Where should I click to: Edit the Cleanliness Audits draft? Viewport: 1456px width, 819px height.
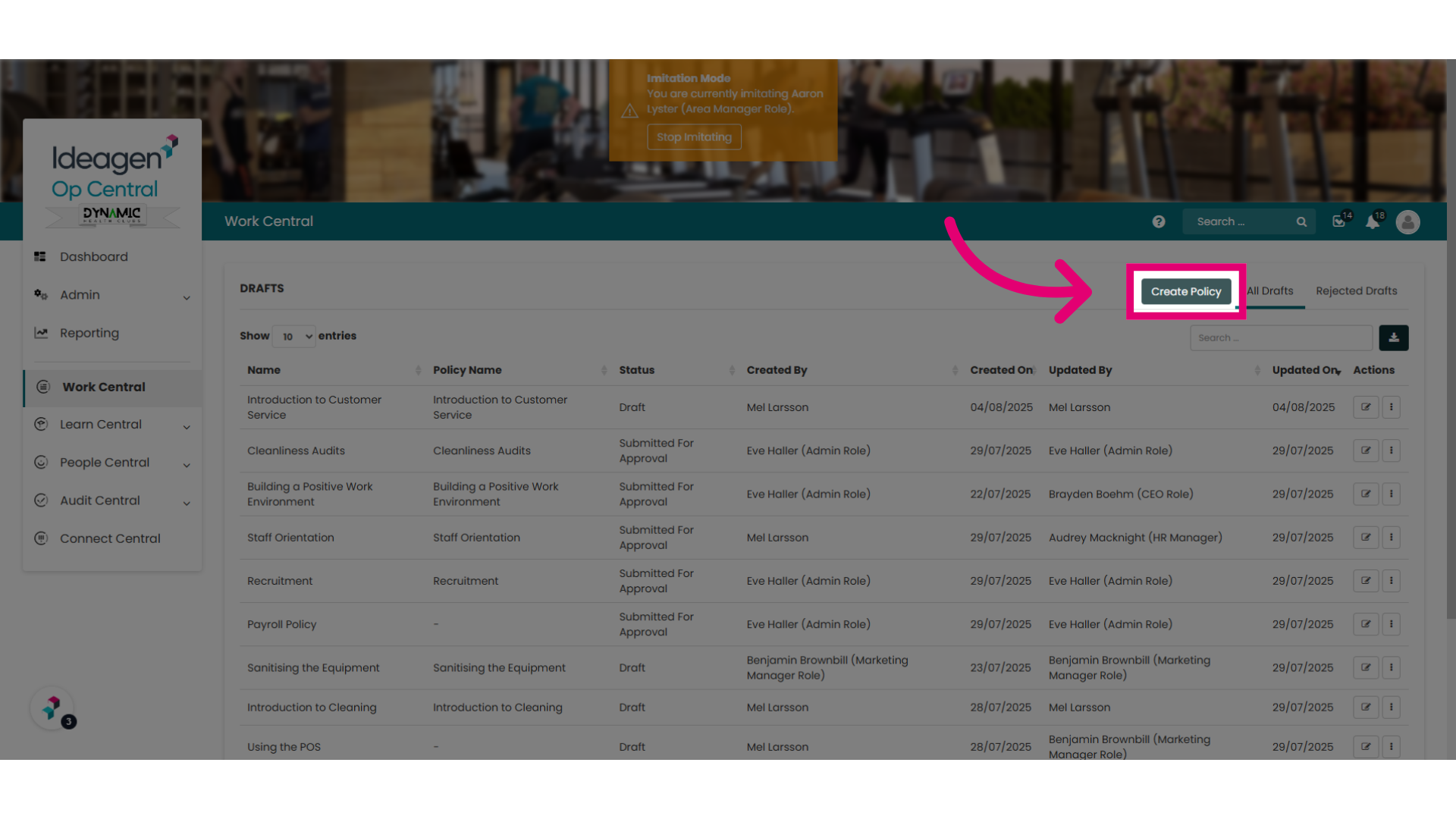coord(1366,450)
